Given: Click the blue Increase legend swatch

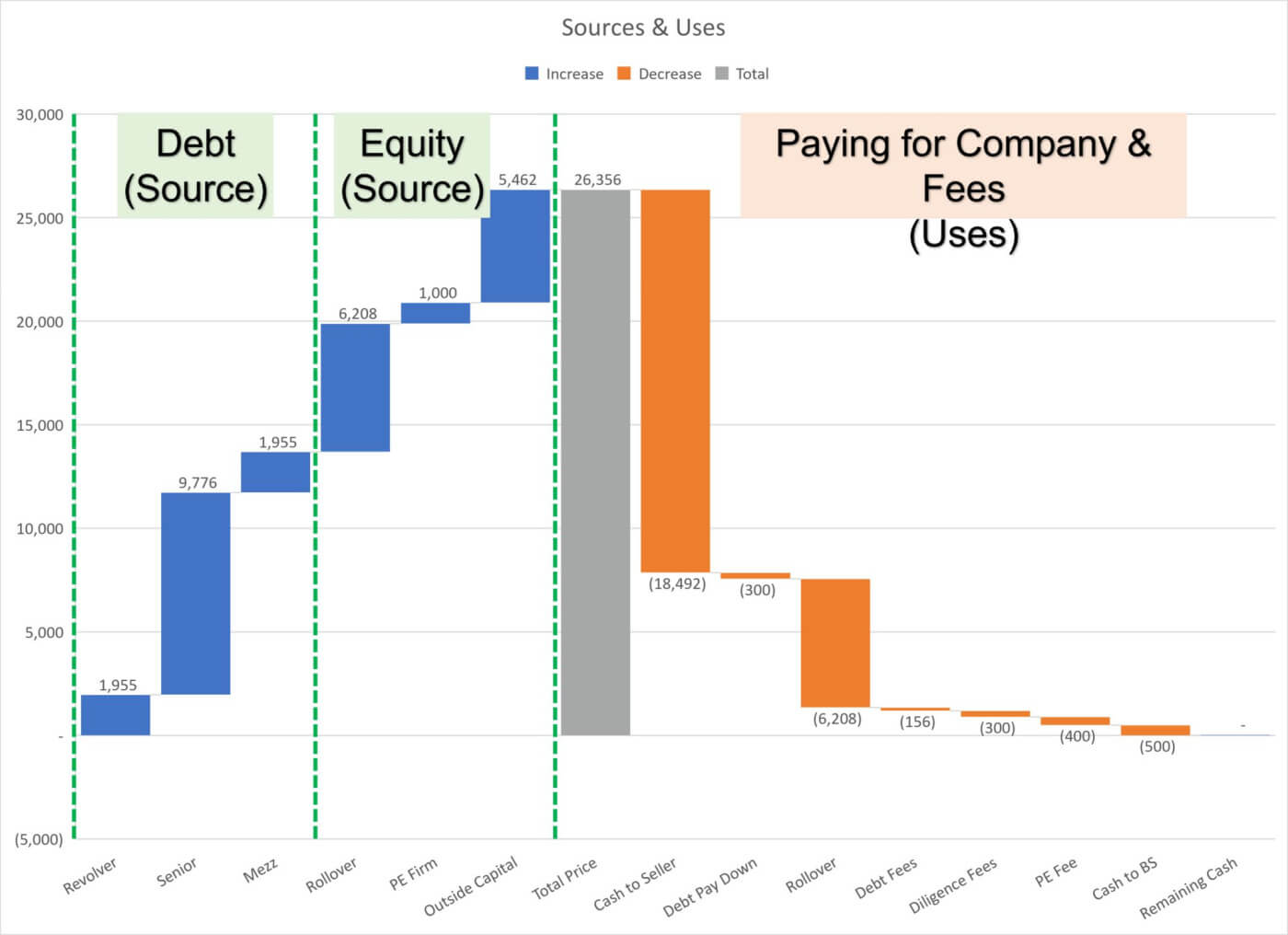Looking at the screenshot, I should click(x=532, y=74).
